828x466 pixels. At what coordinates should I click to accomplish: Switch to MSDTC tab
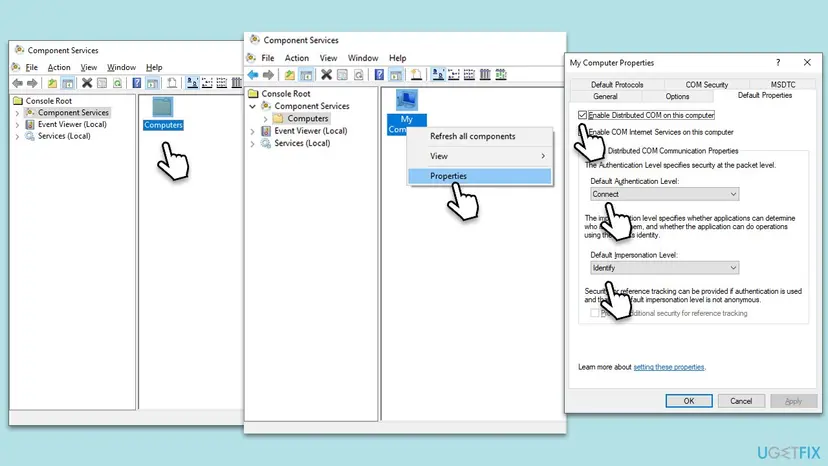tap(783, 85)
